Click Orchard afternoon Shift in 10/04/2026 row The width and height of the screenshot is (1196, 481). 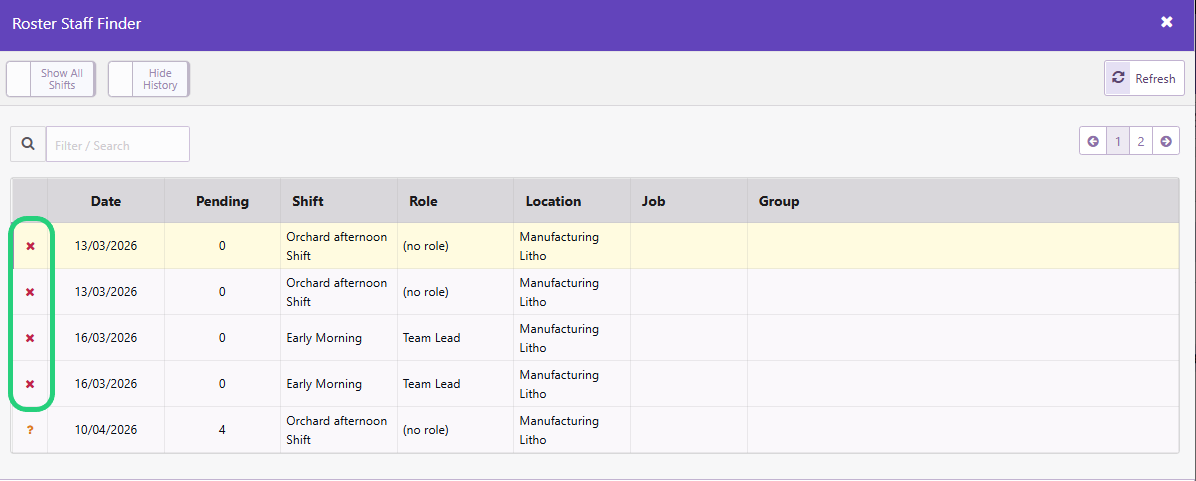click(336, 430)
